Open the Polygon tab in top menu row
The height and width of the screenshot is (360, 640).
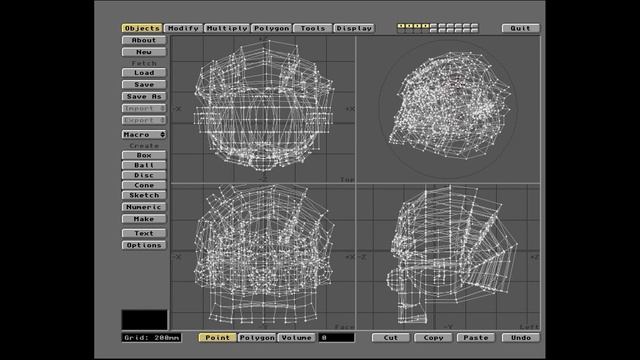pos(271,28)
